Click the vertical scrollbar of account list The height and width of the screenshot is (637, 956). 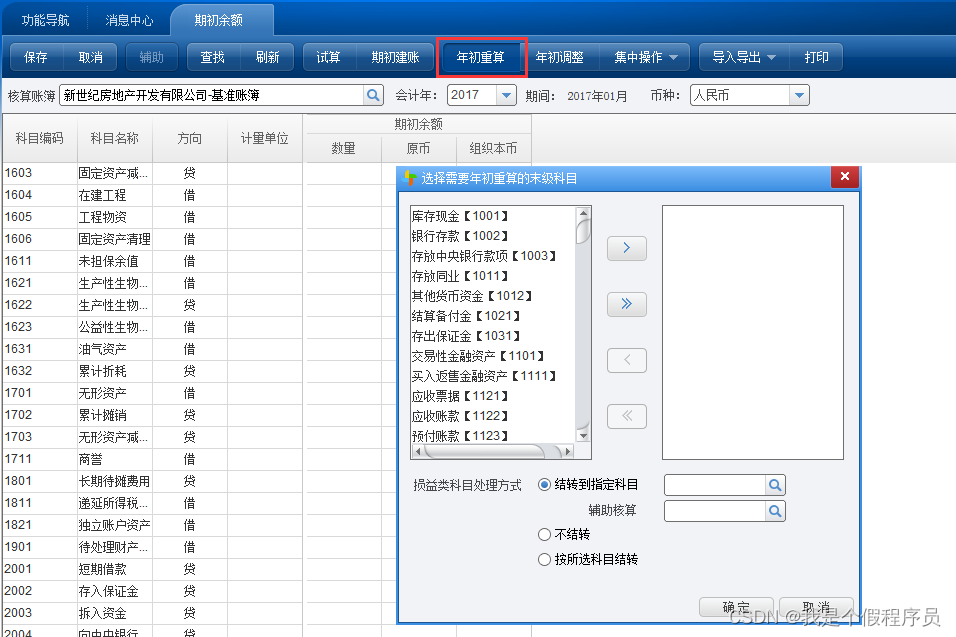point(583,324)
